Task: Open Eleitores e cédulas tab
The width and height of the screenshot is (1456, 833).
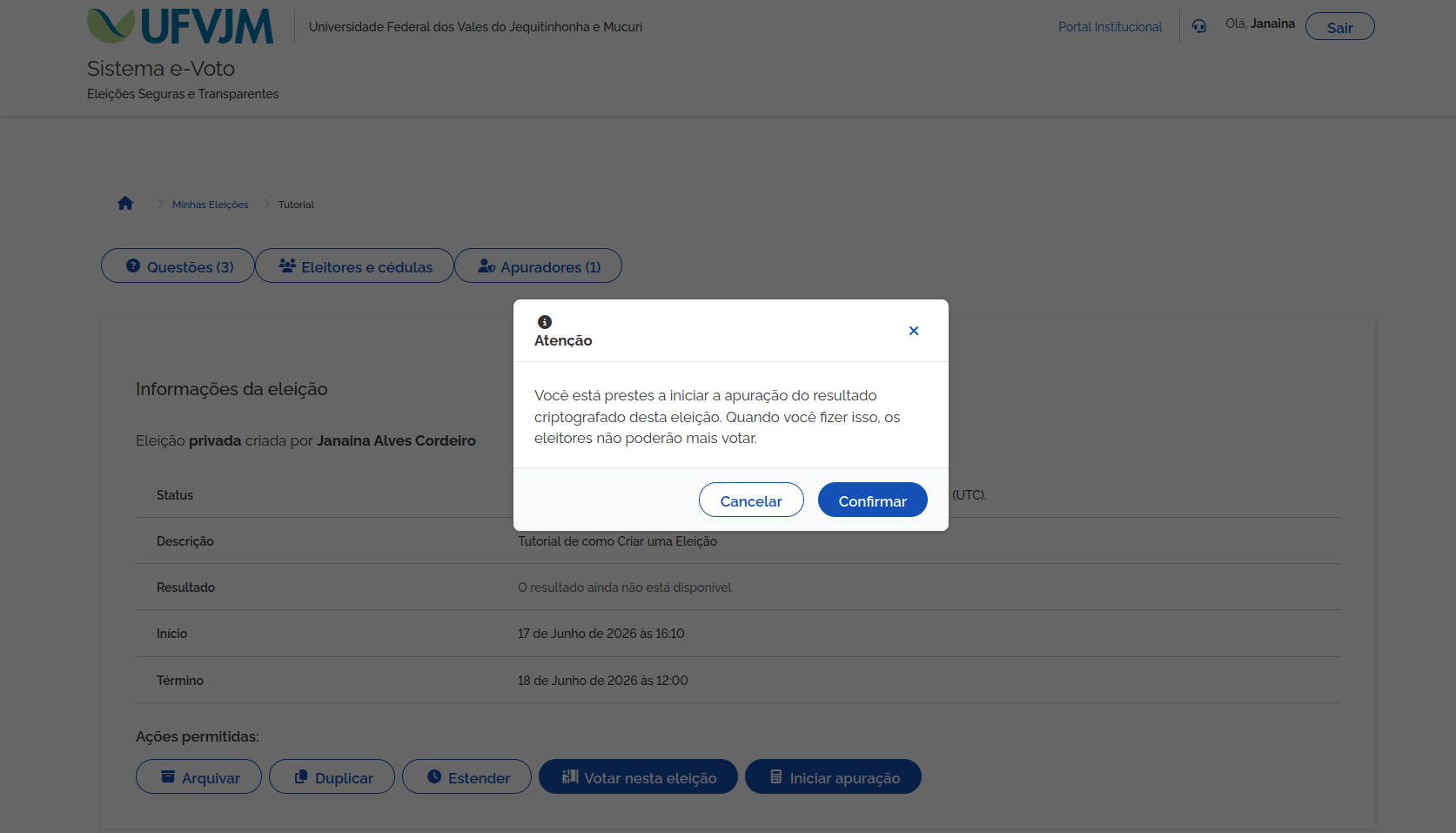Action: tap(354, 265)
